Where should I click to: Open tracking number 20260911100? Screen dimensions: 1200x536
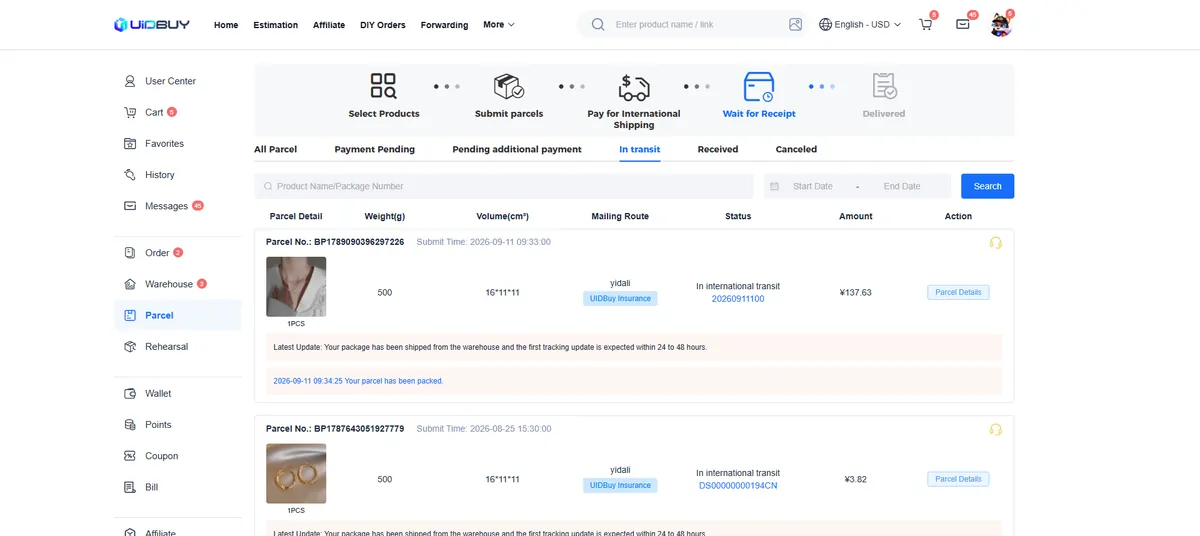[738, 299]
